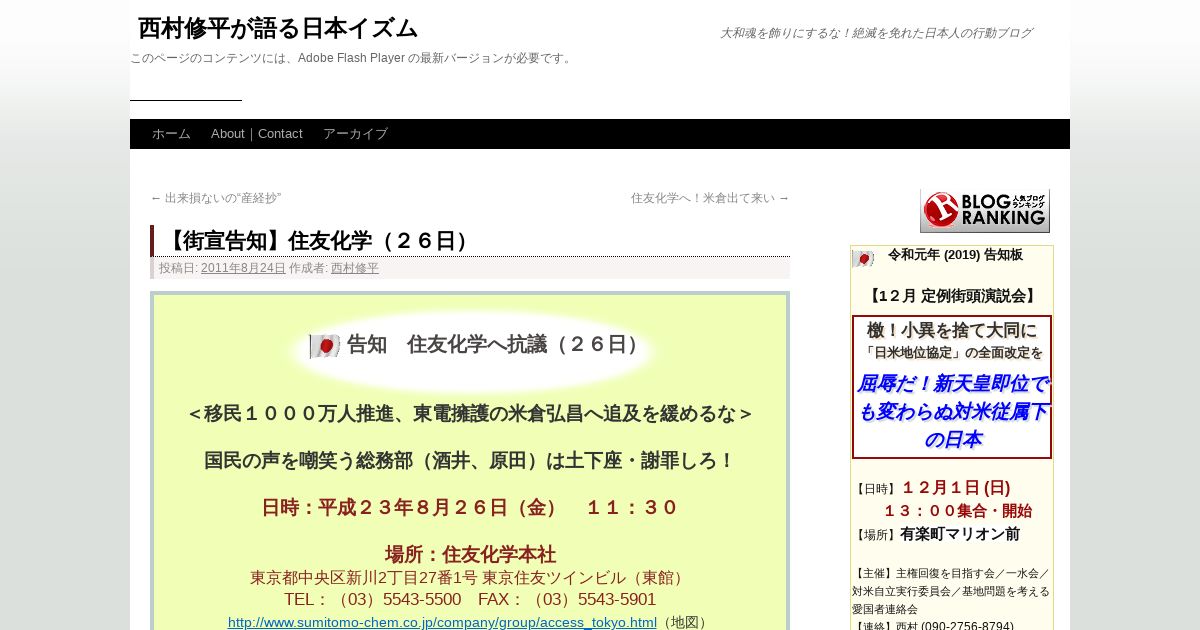This screenshot has height=630, width=1200.
Task: Open the アーカイブ menu item
Action: pyautogui.click(x=355, y=134)
